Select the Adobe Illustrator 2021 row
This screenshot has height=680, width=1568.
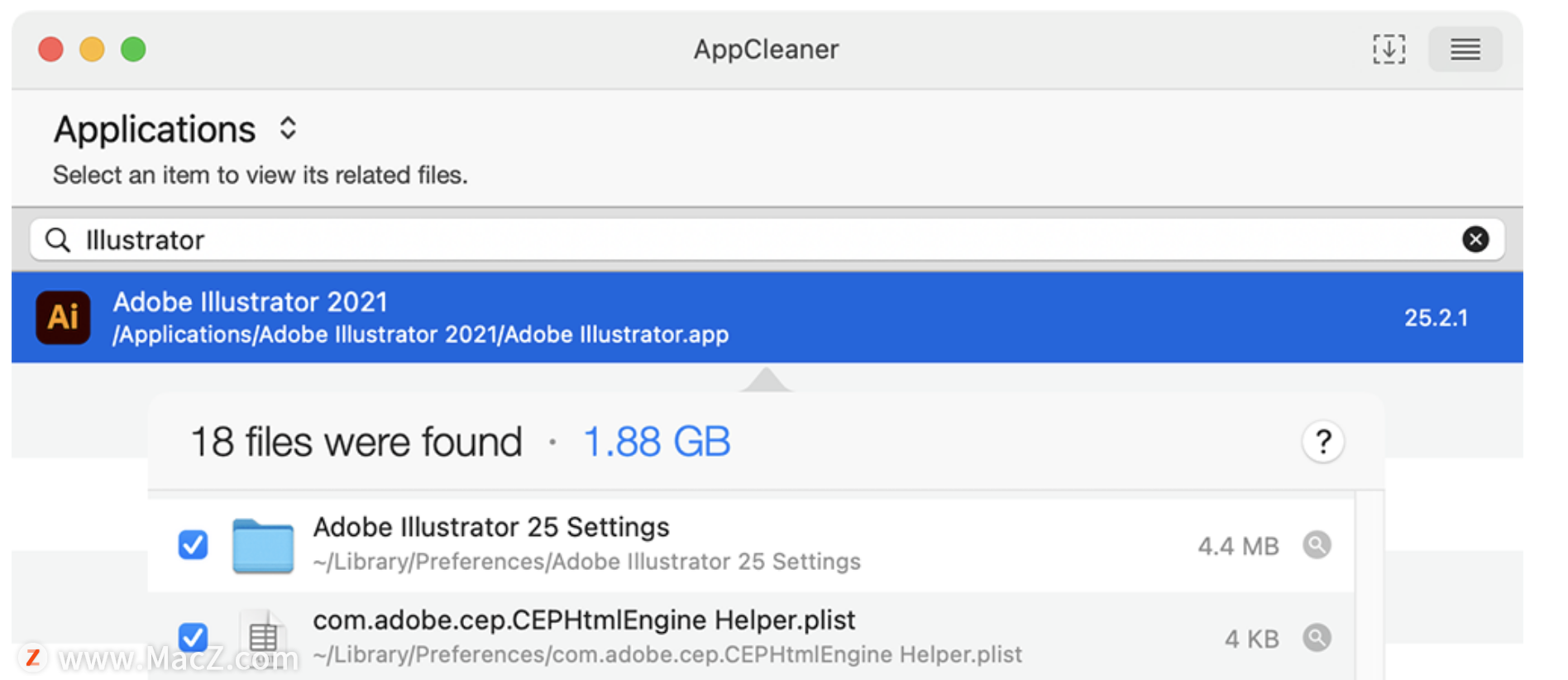coord(767,318)
